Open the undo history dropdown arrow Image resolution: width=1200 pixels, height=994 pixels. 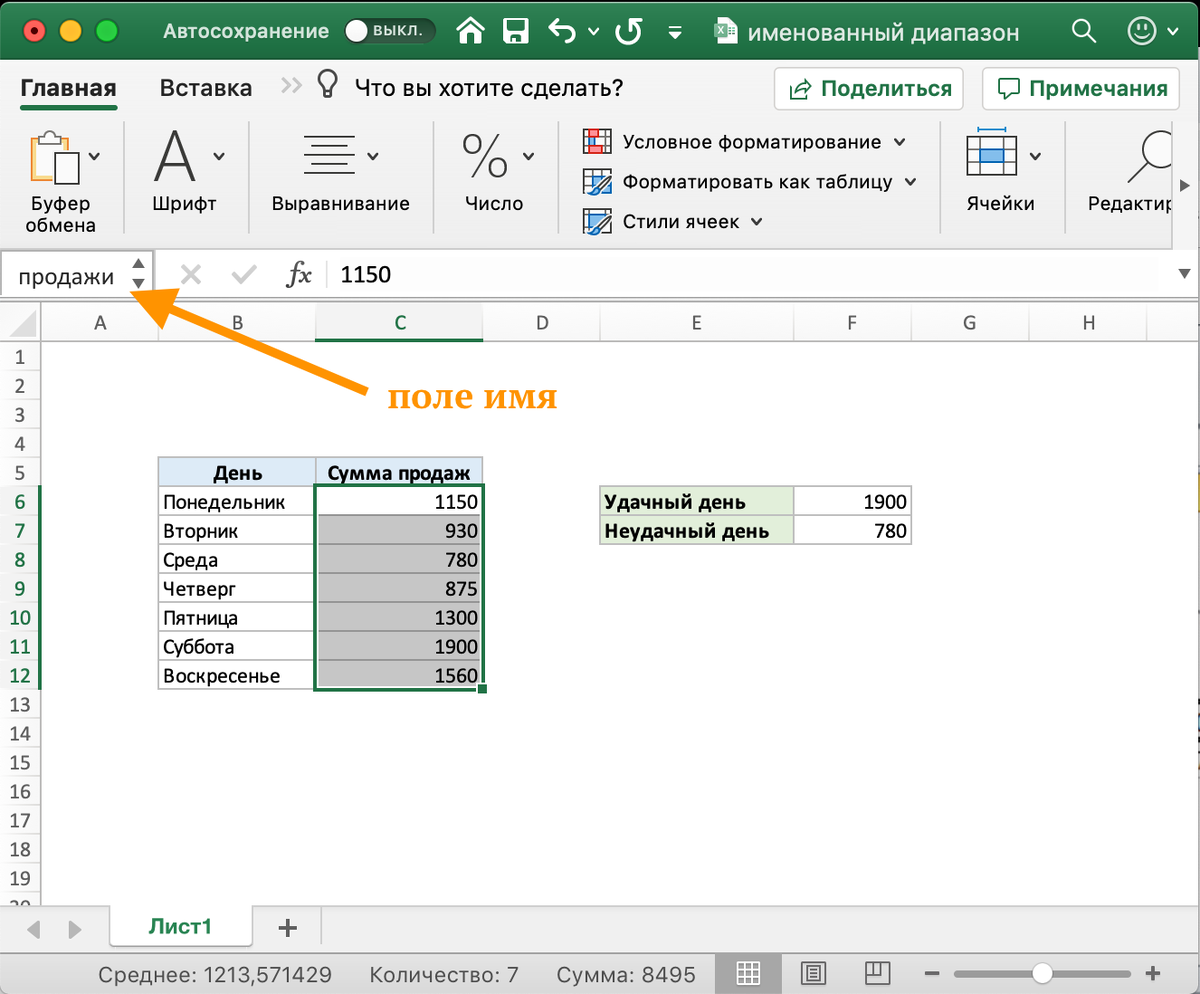tap(594, 32)
